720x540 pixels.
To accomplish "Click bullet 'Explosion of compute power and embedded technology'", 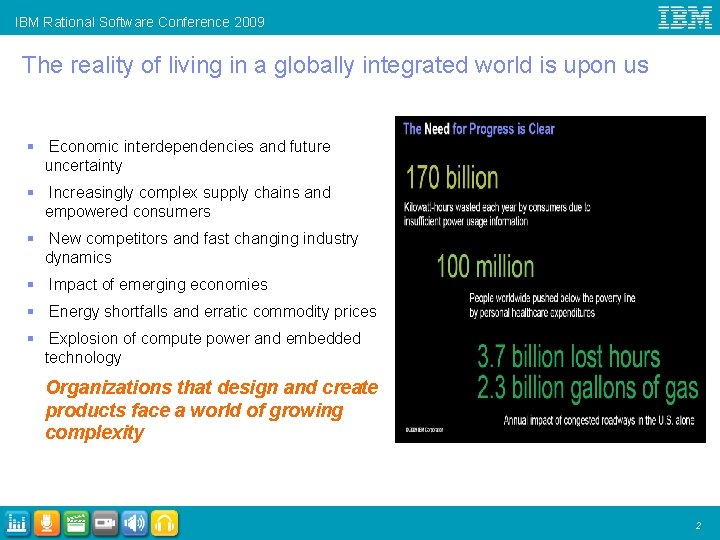I will [x=202, y=348].
